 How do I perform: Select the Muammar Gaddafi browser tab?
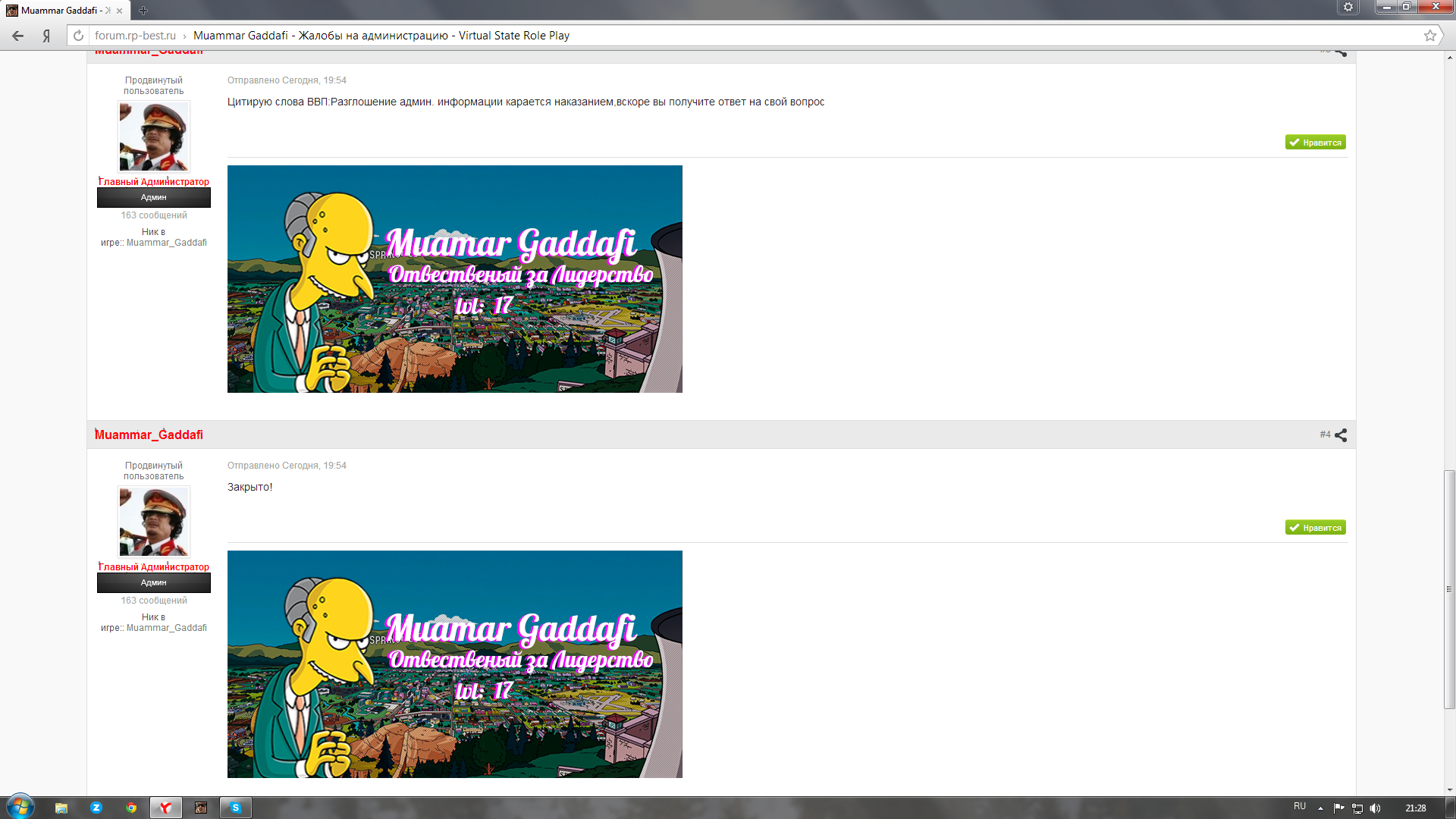coord(64,11)
